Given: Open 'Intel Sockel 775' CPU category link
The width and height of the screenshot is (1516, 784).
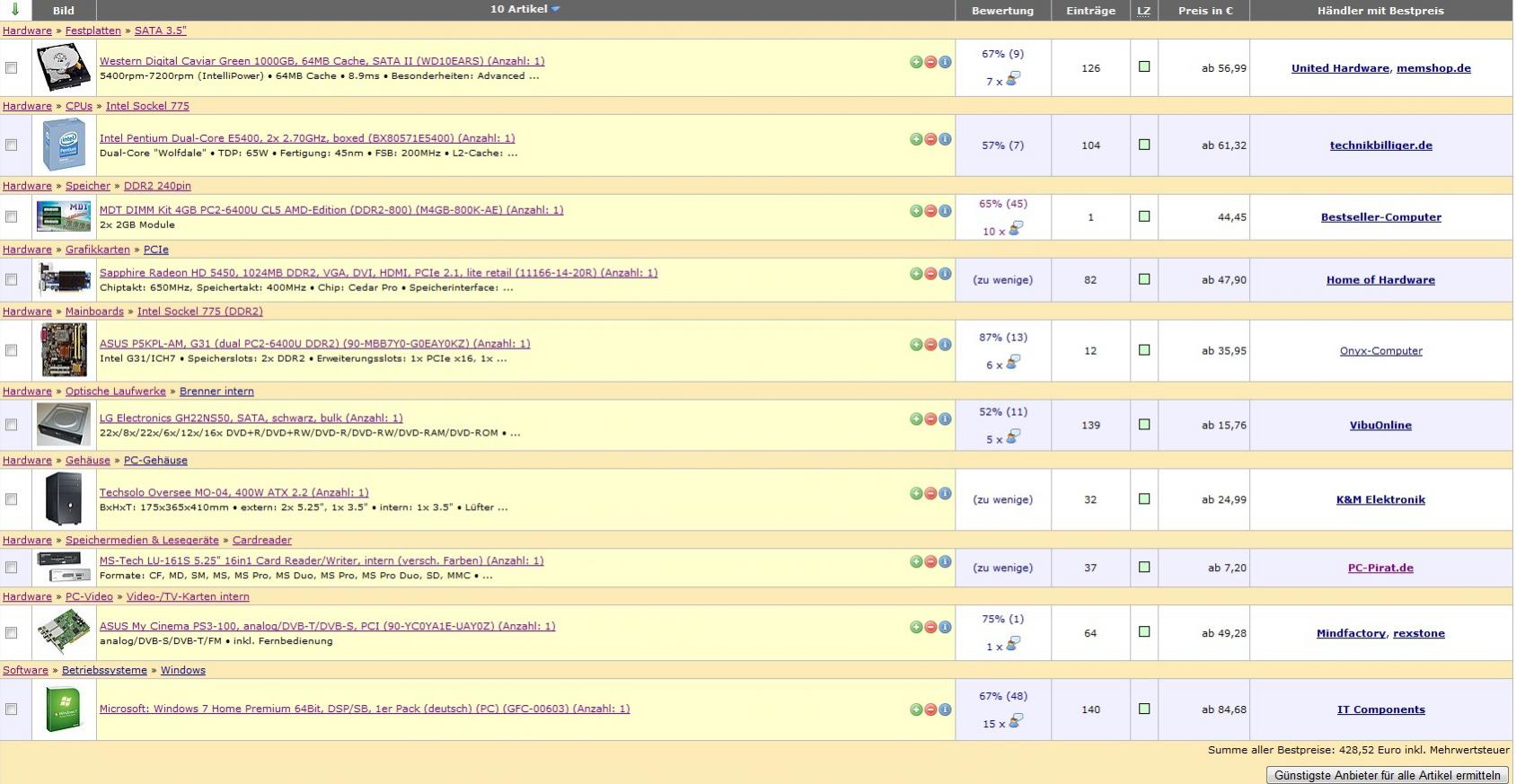Looking at the screenshot, I should coord(147,106).
